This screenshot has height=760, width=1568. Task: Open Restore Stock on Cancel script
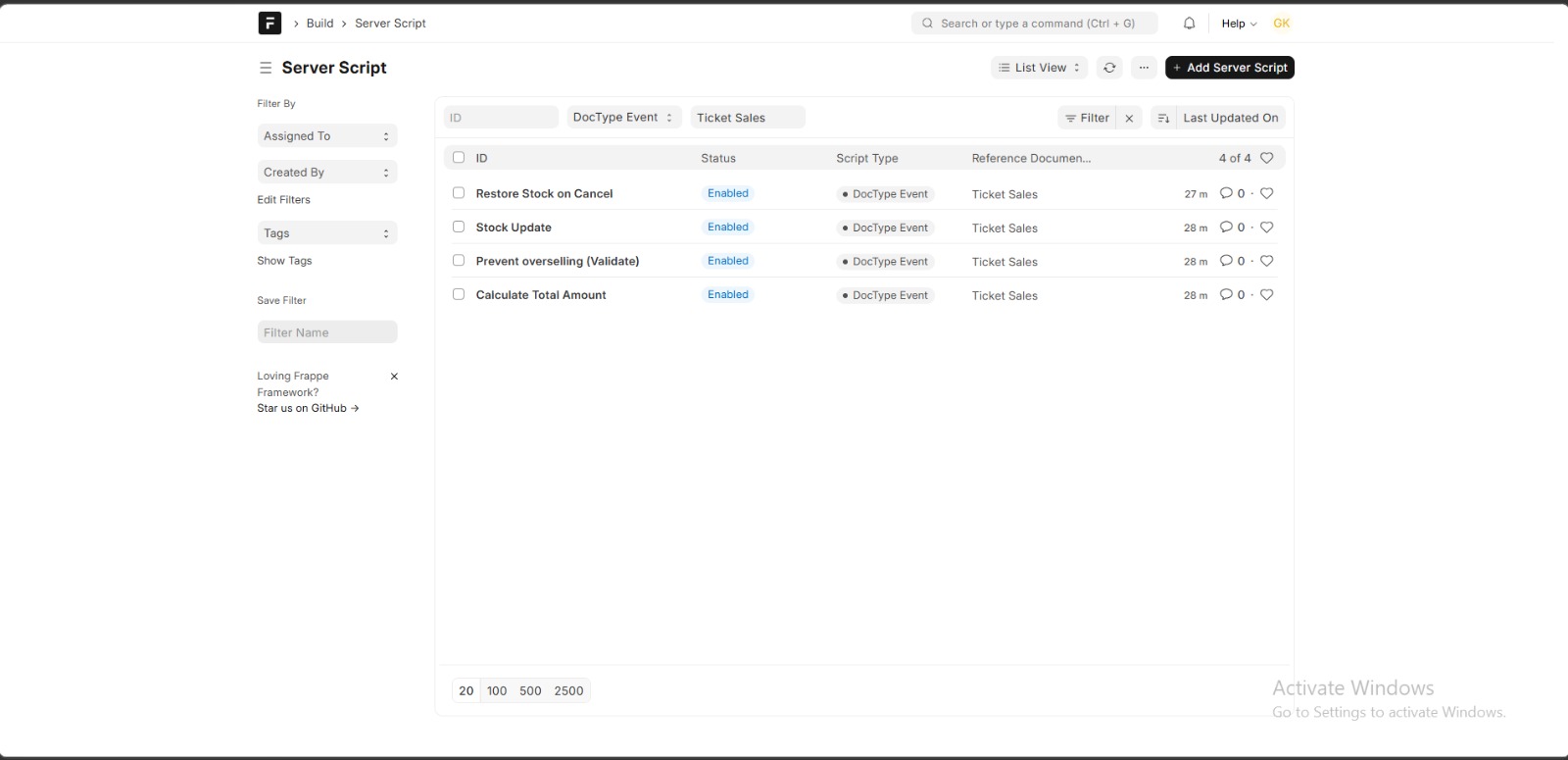tap(544, 194)
